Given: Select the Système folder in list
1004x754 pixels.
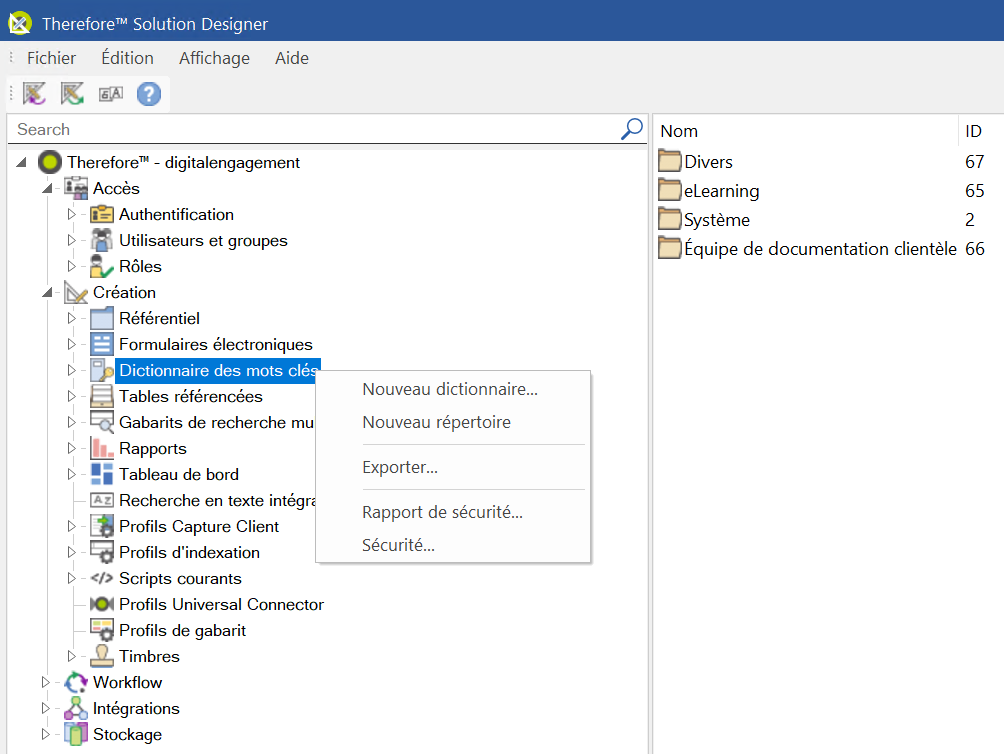Looking at the screenshot, I should coord(704,220).
